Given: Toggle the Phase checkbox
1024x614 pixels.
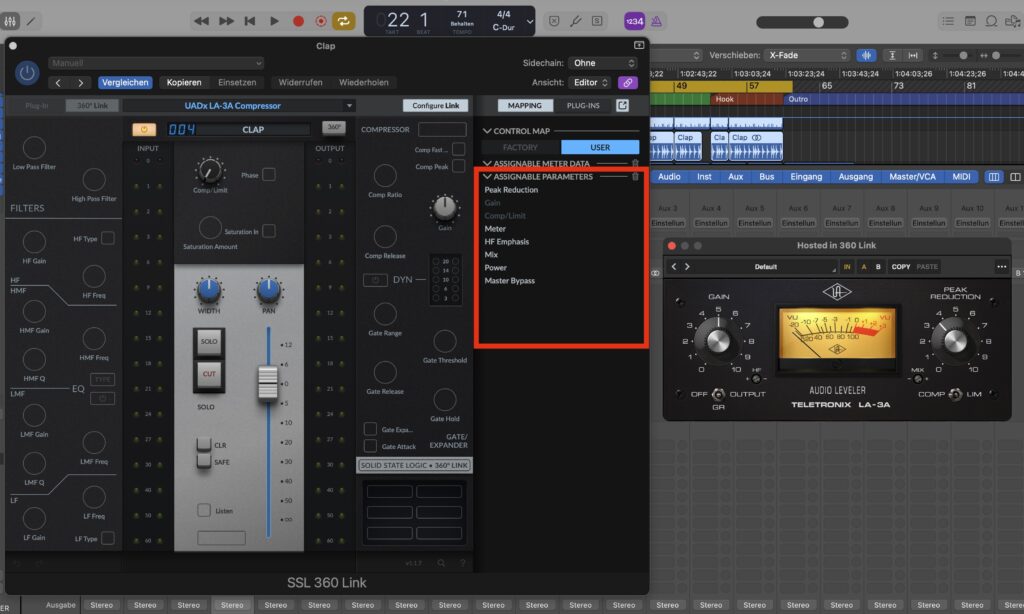Looking at the screenshot, I should (269, 174).
